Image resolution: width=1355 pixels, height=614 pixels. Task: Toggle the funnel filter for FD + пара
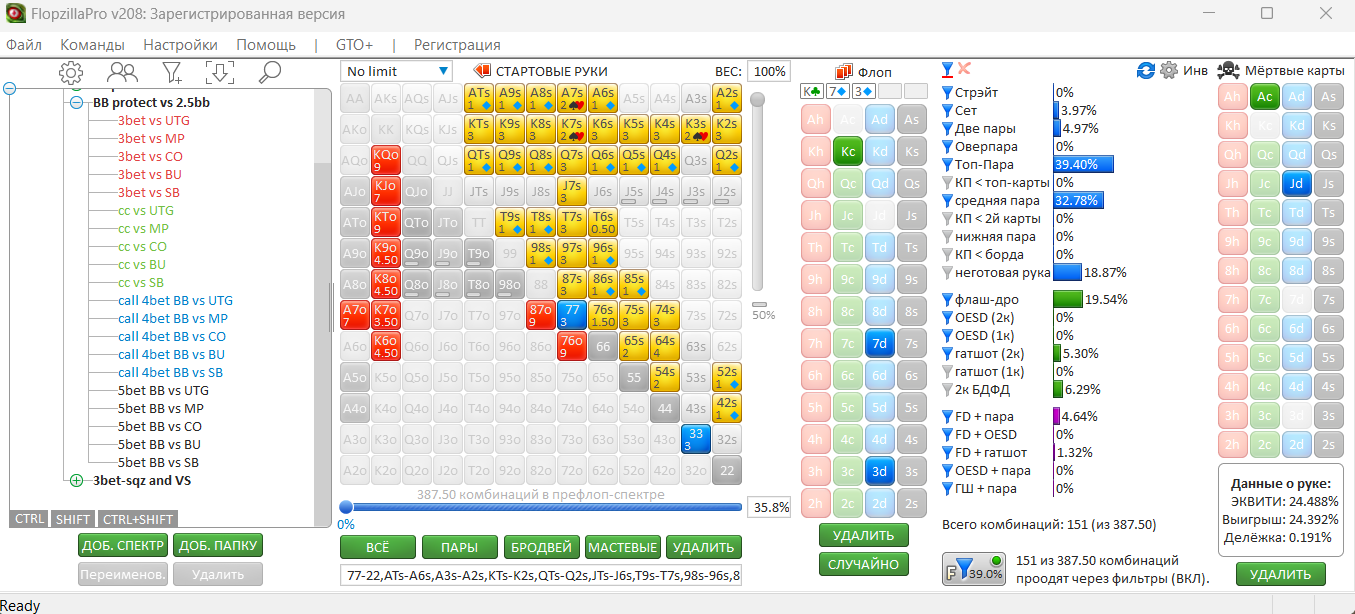click(x=948, y=416)
